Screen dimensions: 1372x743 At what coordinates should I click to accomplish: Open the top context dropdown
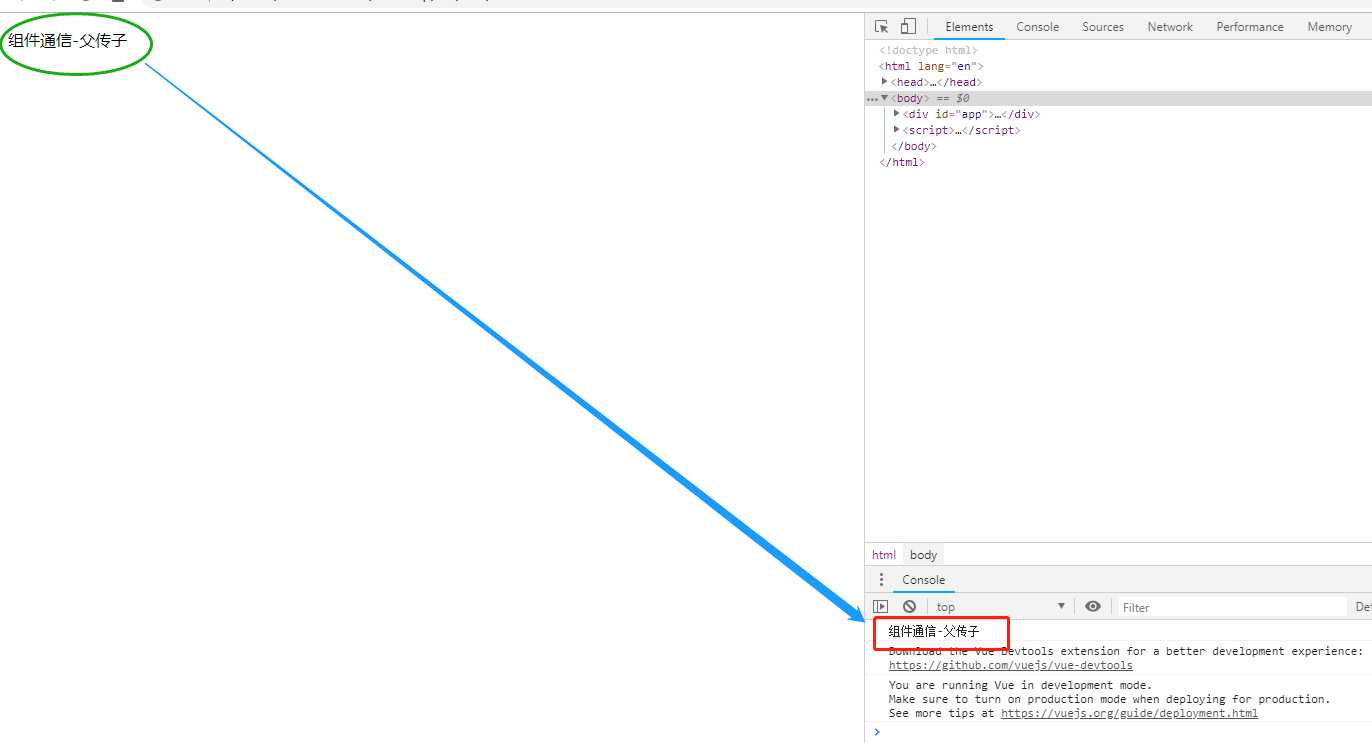tap(1001, 607)
